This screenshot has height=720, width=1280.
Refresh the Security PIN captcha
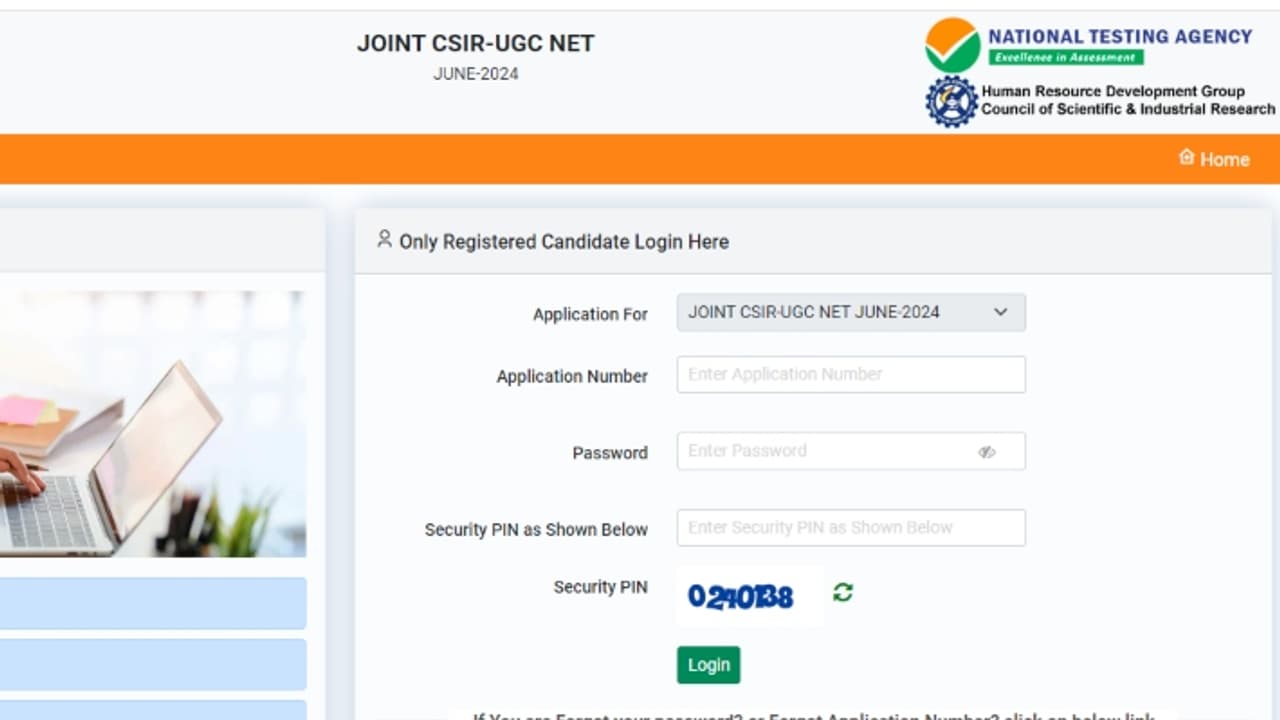click(x=841, y=593)
